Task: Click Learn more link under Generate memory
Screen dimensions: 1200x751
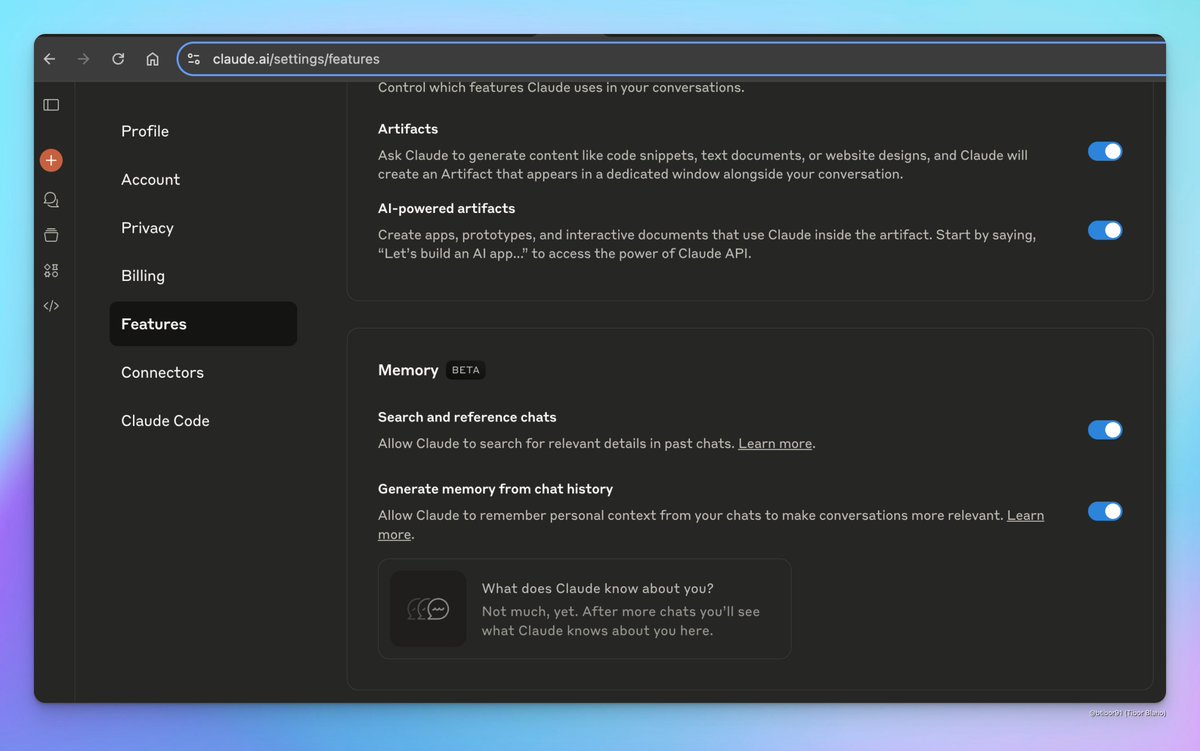Action: point(1025,515)
